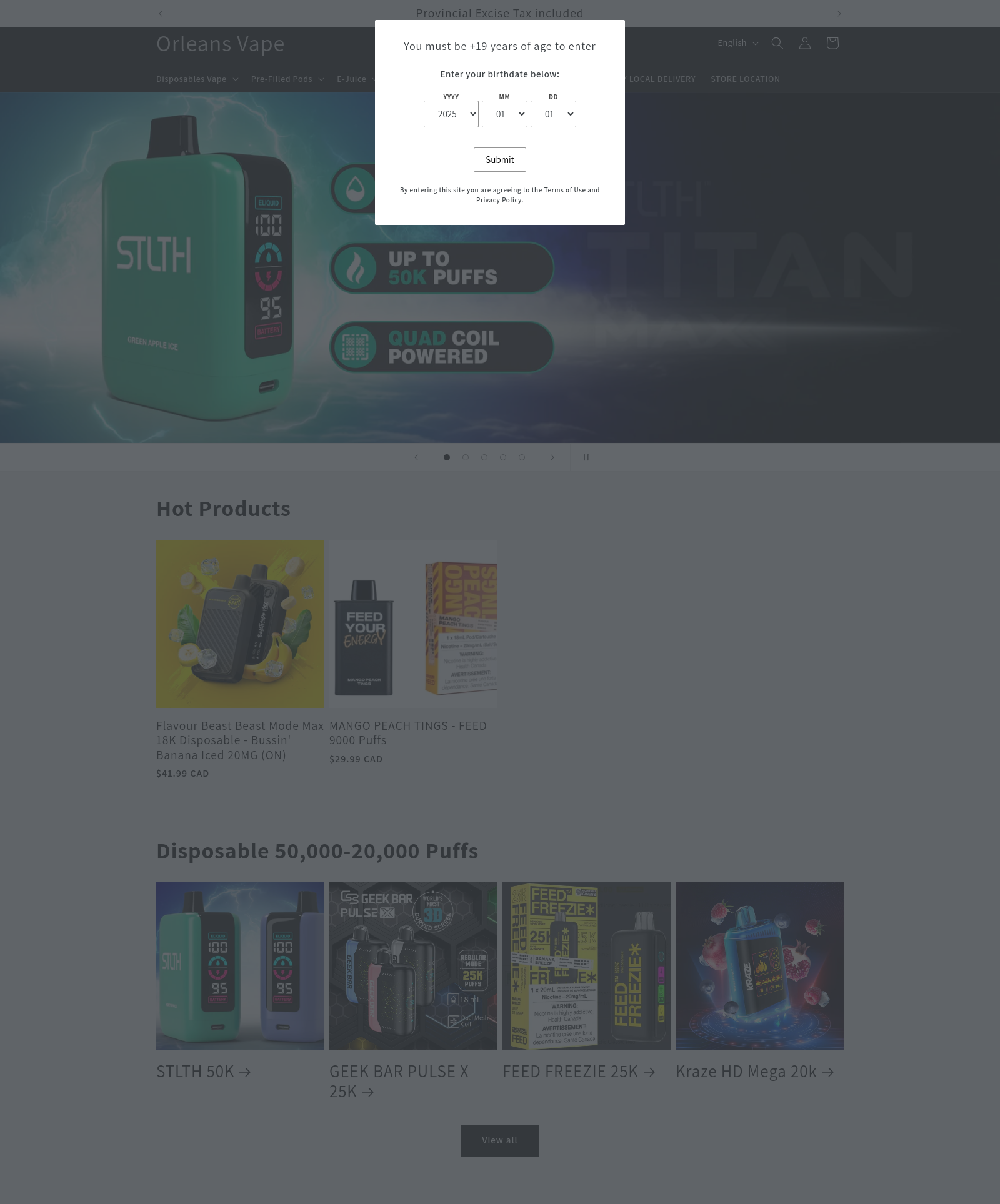
Task: Open Kraze HD Mega 20k thumbnail
Action: click(x=759, y=966)
